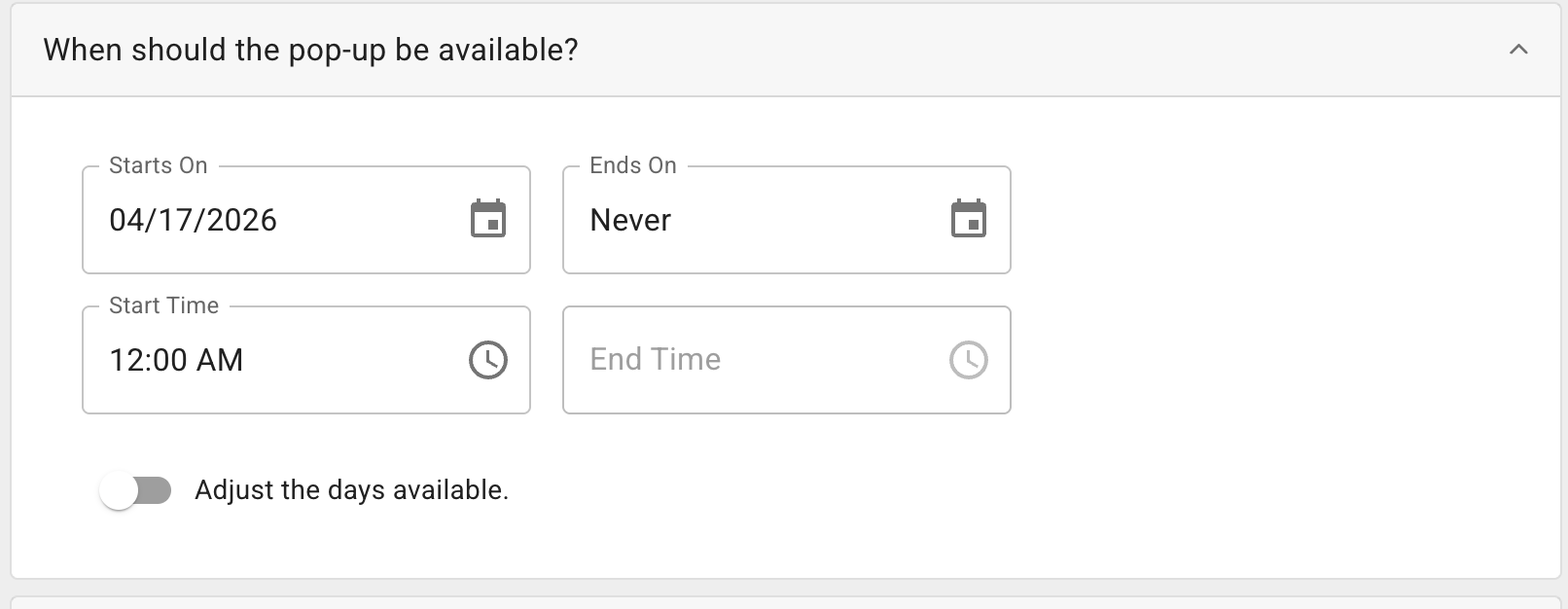The image size is (1568, 609).
Task: Click the white knob of the days toggle
Action: (x=119, y=490)
